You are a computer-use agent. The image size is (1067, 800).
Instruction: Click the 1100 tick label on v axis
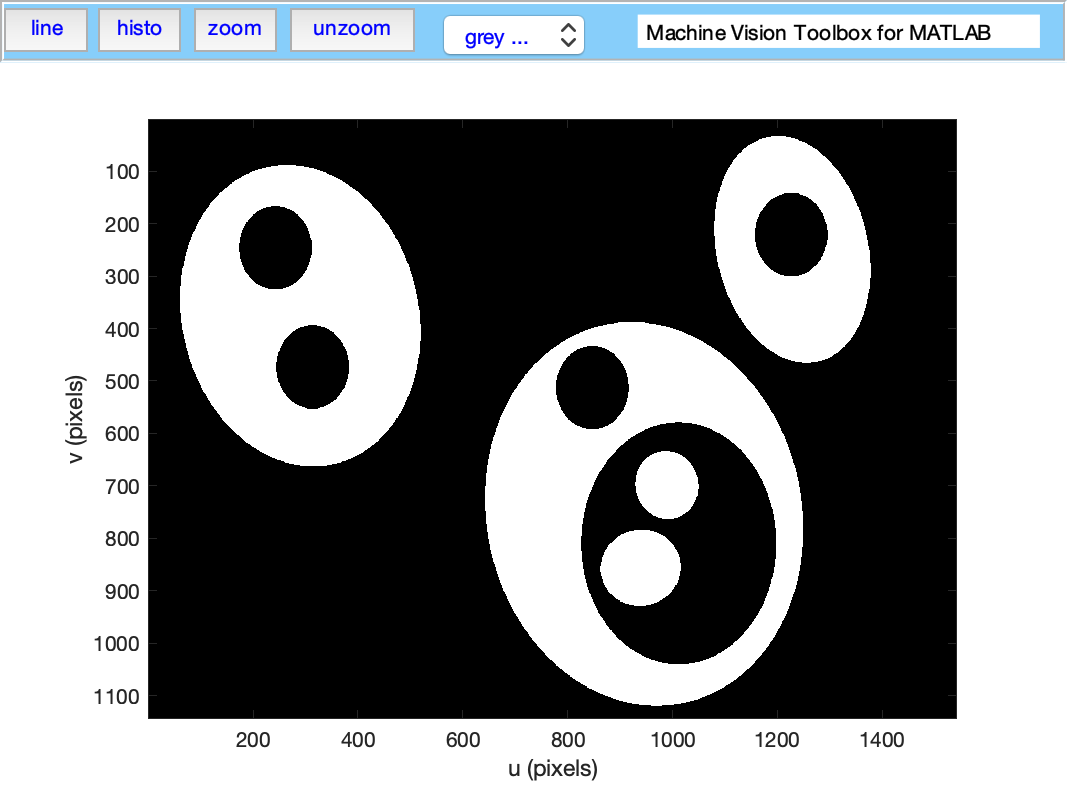pyautogui.click(x=116, y=697)
